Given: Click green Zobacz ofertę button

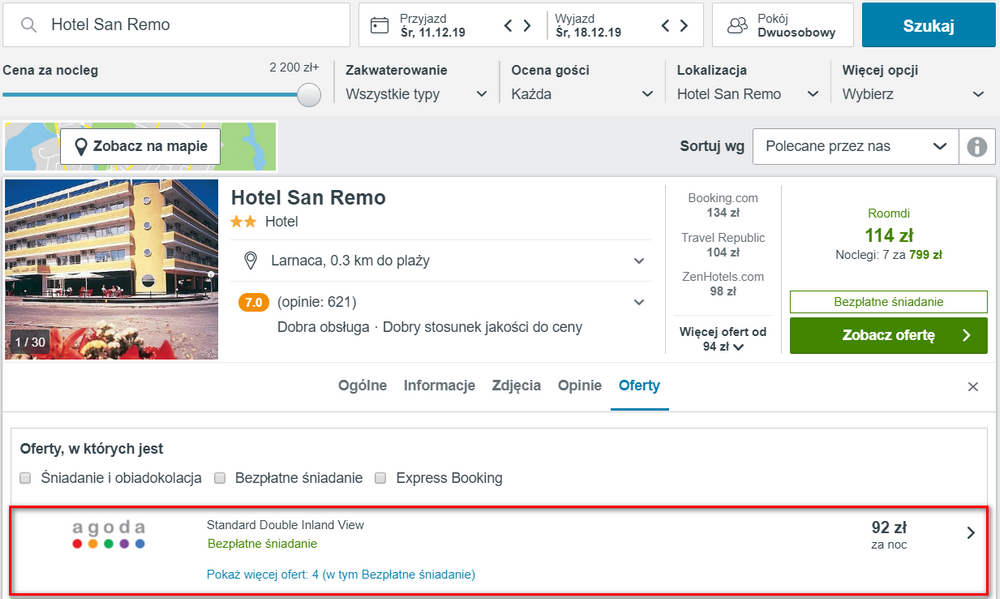Looking at the screenshot, I should click(x=888, y=336).
